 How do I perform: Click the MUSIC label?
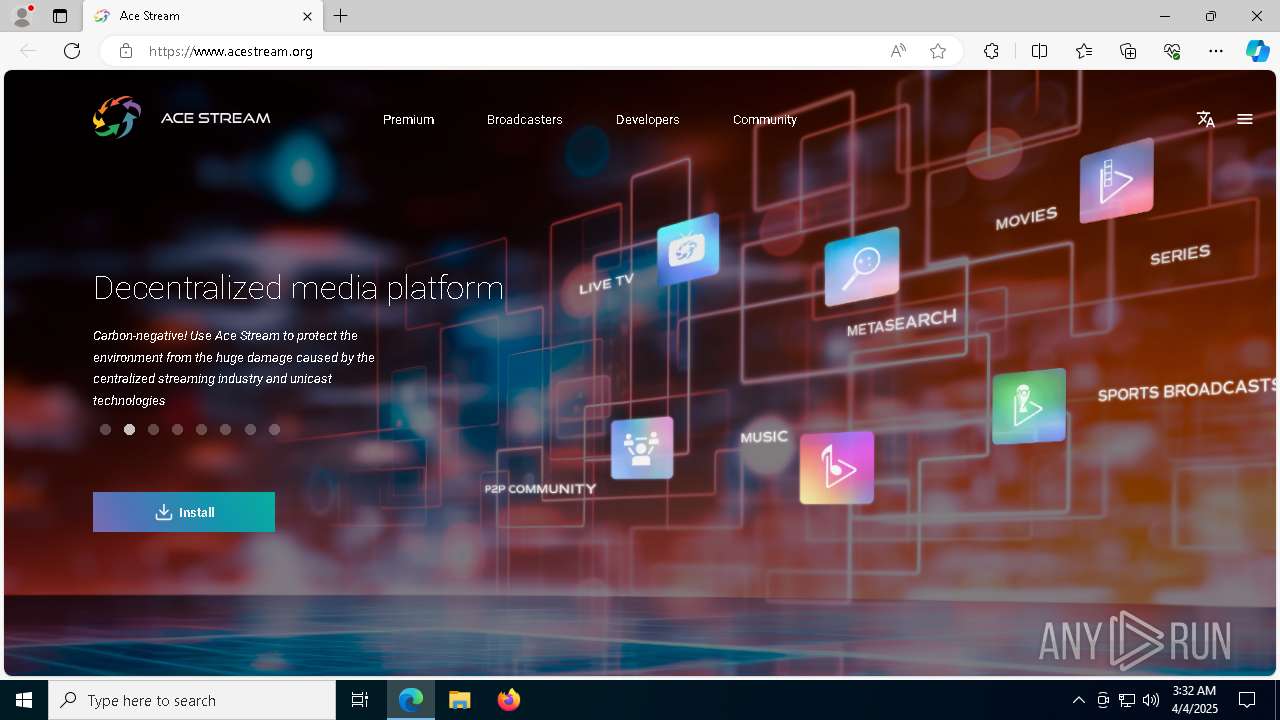pyautogui.click(x=764, y=437)
